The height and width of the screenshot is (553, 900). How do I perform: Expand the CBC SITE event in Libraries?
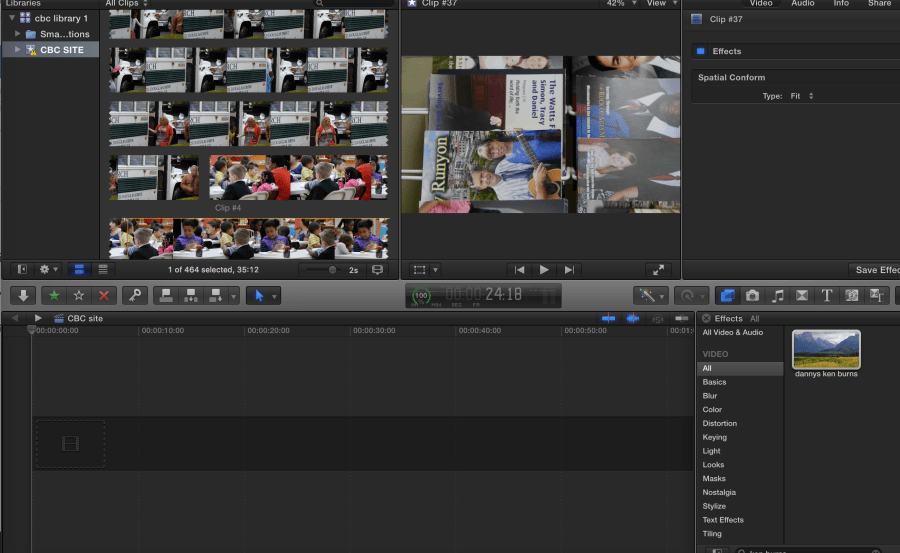pos(17,49)
